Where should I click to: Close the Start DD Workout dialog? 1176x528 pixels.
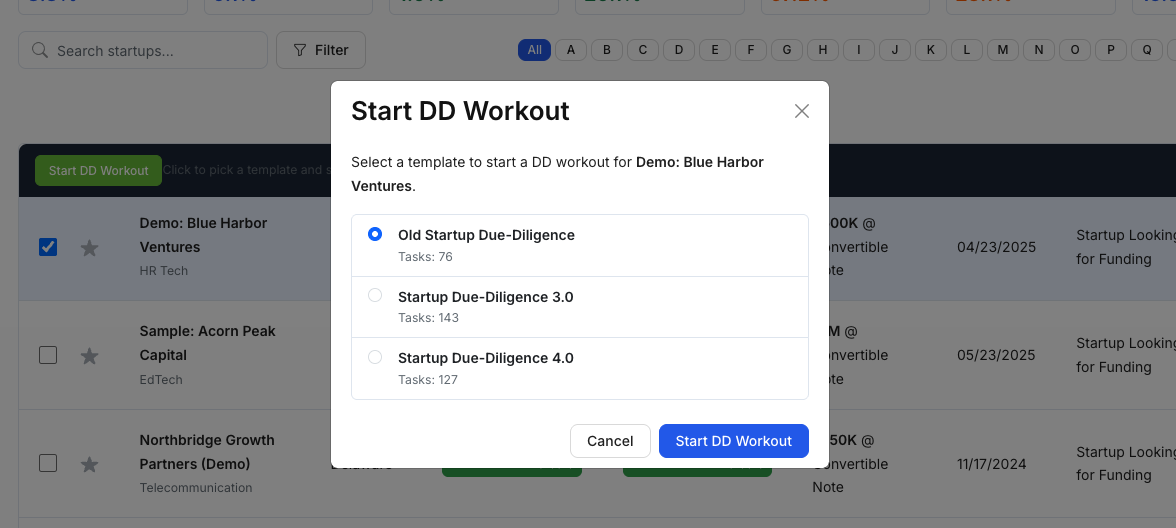click(x=801, y=111)
